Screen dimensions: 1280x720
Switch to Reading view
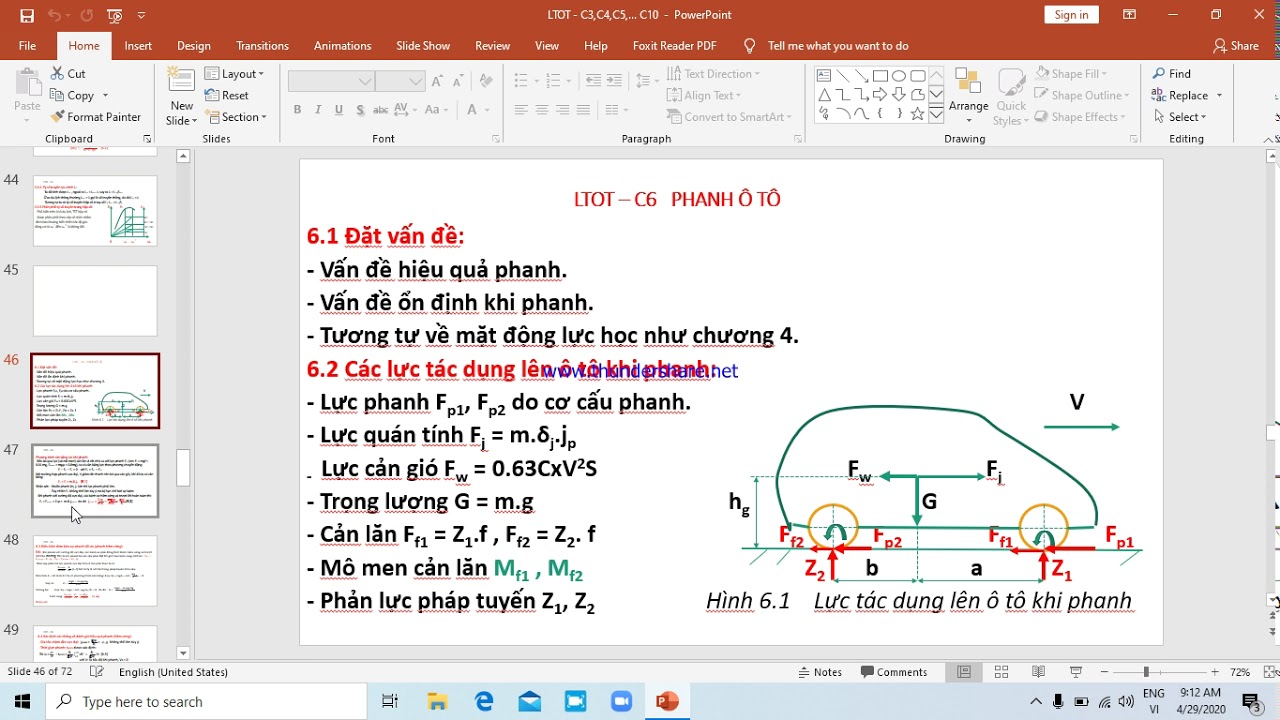click(x=1038, y=672)
